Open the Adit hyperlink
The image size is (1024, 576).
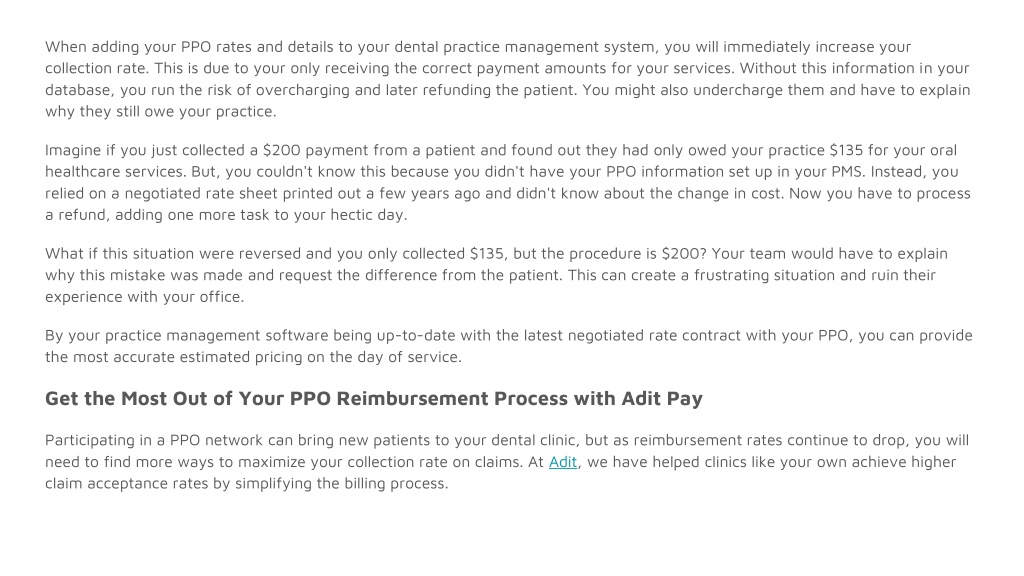tap(562, 462)
